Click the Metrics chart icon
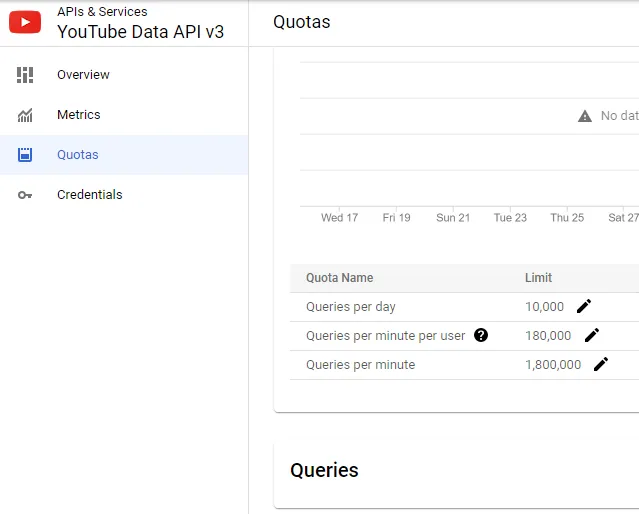The width and height of the screenshot is (639, 514). (25, 115)
